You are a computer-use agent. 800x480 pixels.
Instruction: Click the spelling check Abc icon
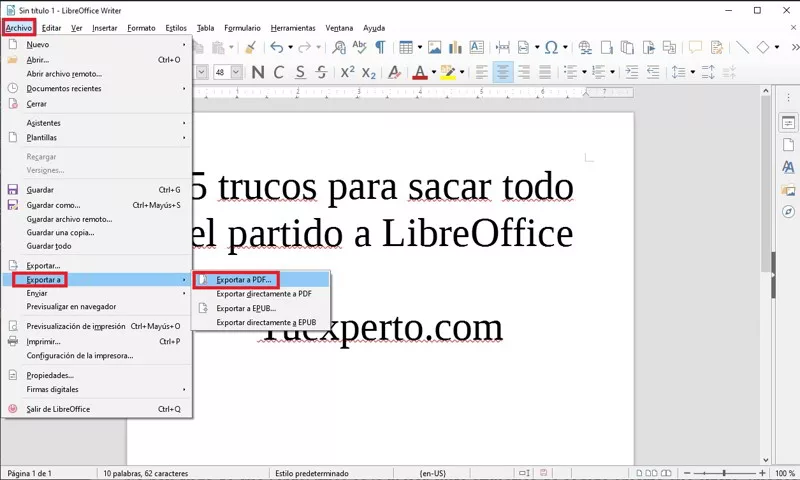360,47
